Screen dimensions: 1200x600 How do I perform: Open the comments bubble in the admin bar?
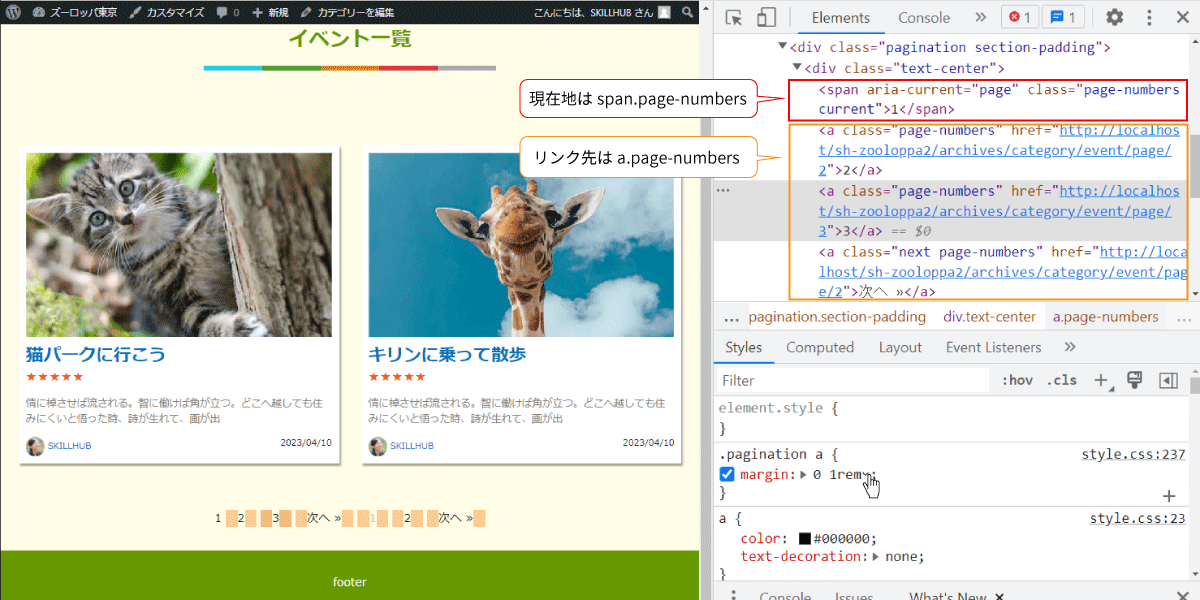pos(228,12)
